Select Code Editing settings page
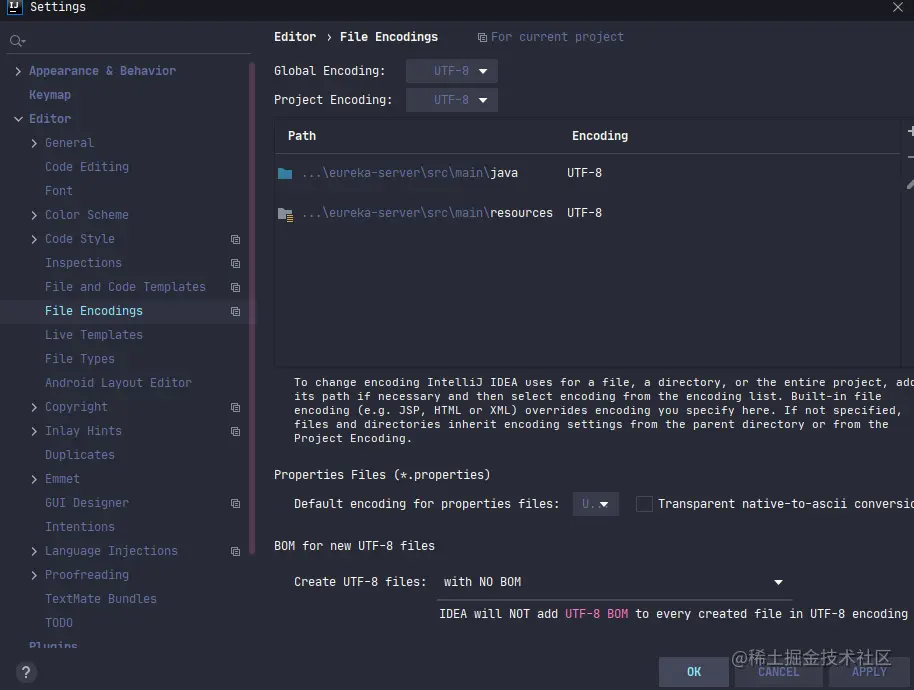This screenshot has height=690, width=914. (87, 167)
